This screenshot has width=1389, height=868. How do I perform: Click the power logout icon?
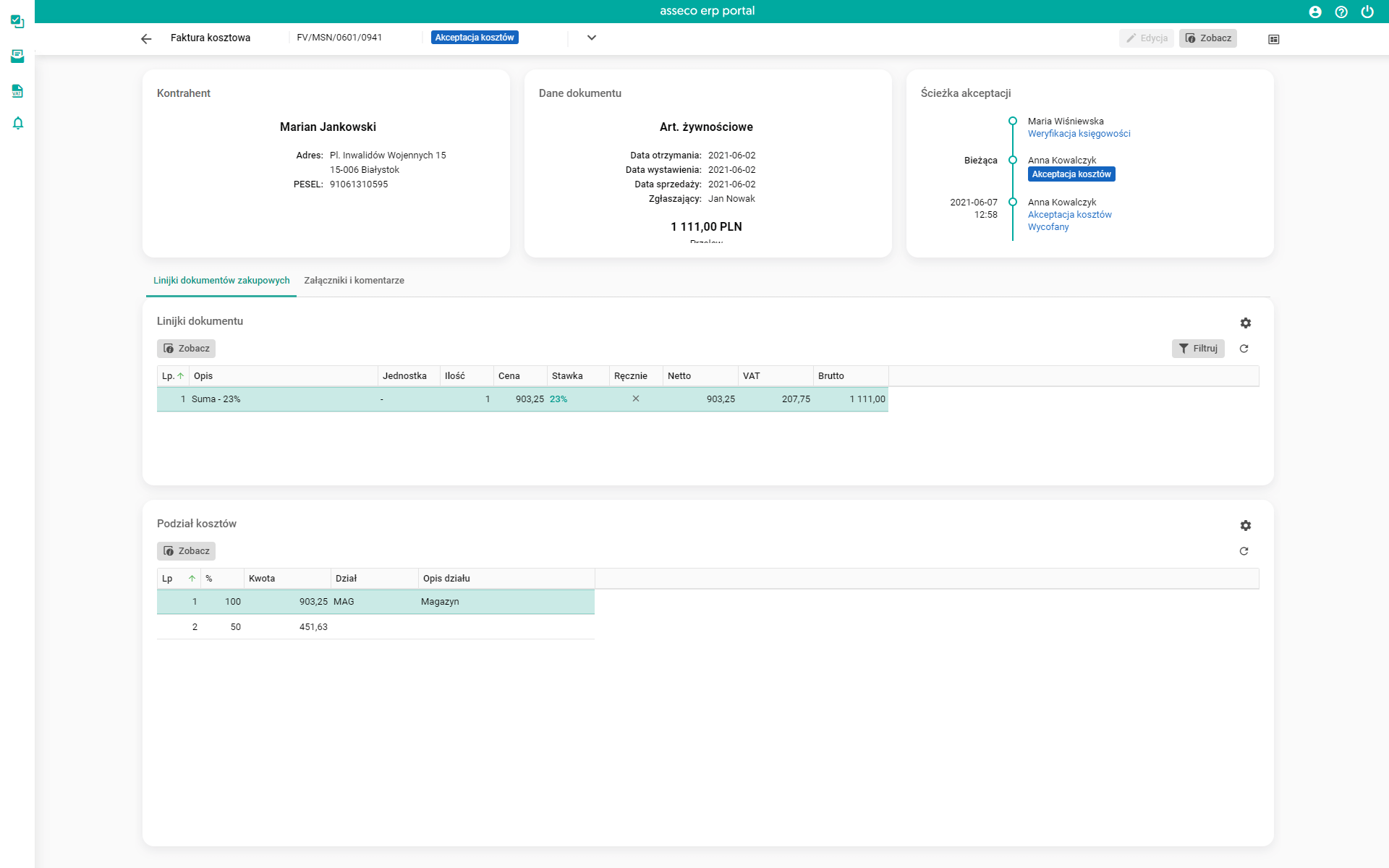click(x=1367, y=12)
